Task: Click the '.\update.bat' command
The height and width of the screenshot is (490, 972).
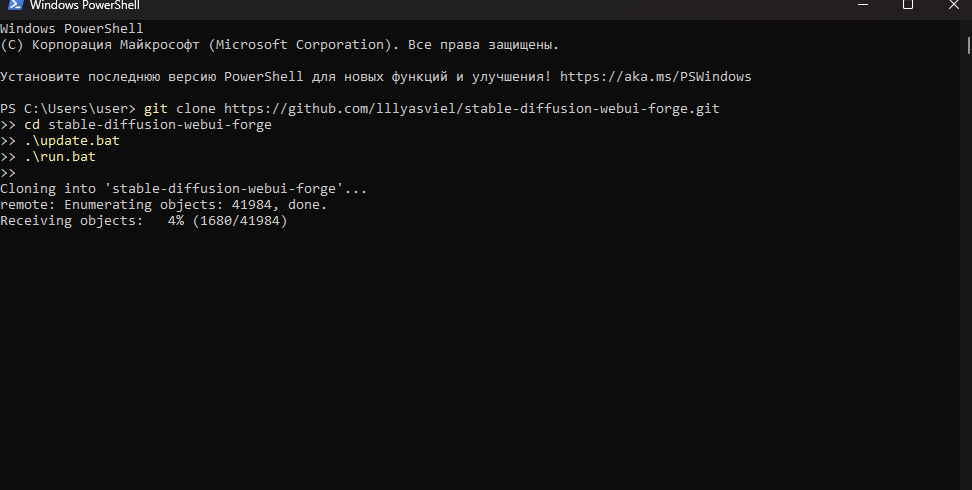Action: pyautogui.click(x=72, y=141)
